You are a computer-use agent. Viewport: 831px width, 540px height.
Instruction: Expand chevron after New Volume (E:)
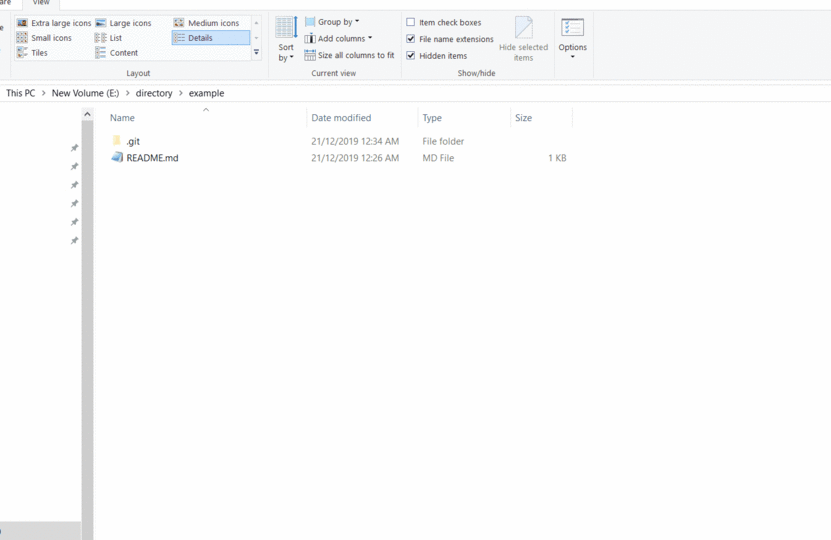(128, 93)
